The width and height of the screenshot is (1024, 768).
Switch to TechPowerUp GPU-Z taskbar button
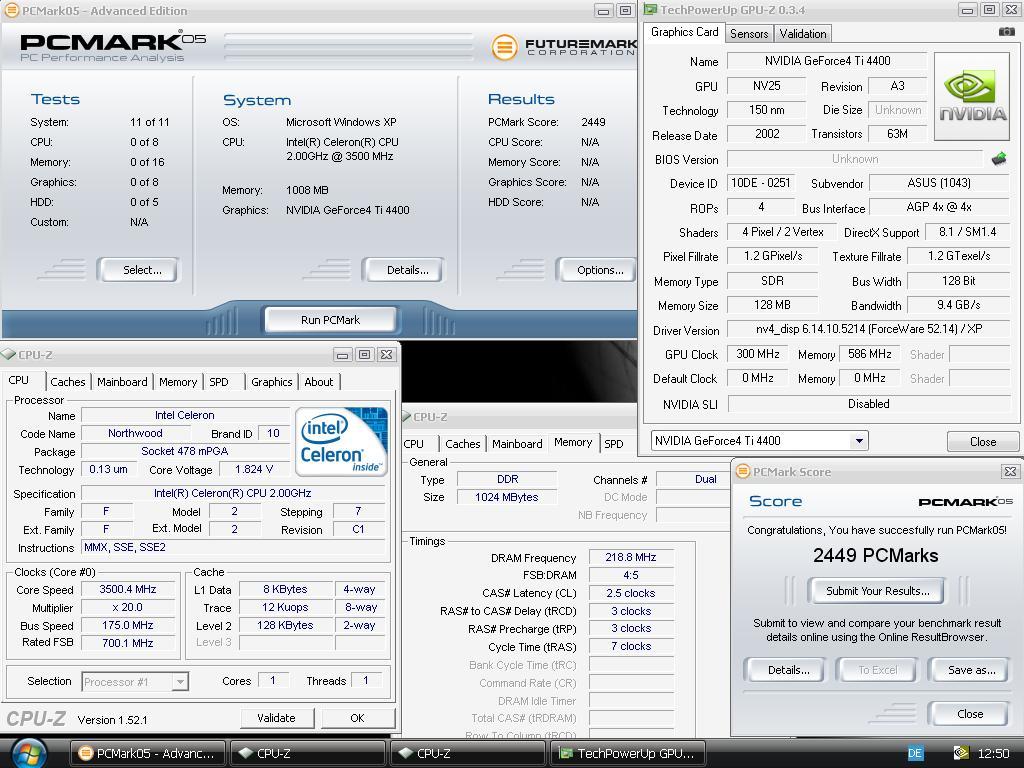coord(628,753)
